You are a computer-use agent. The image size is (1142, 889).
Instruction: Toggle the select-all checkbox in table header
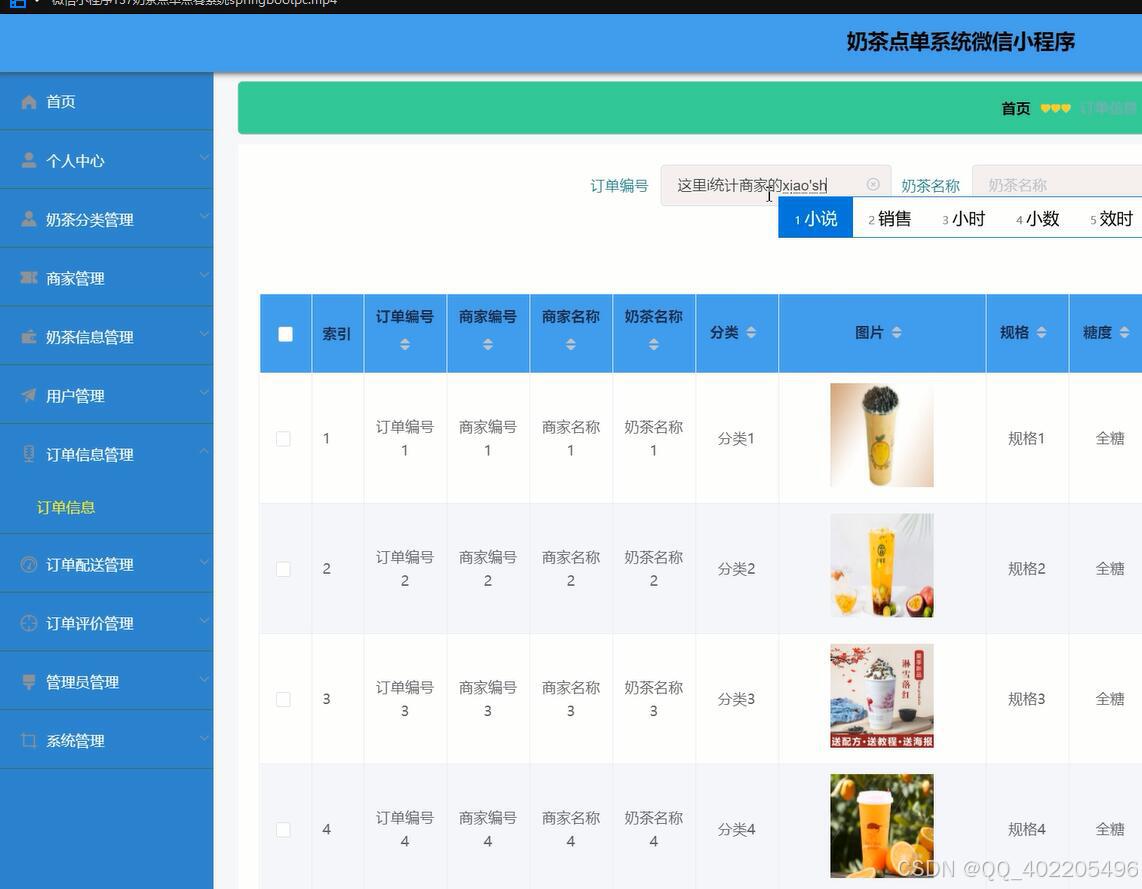(285, 334)
